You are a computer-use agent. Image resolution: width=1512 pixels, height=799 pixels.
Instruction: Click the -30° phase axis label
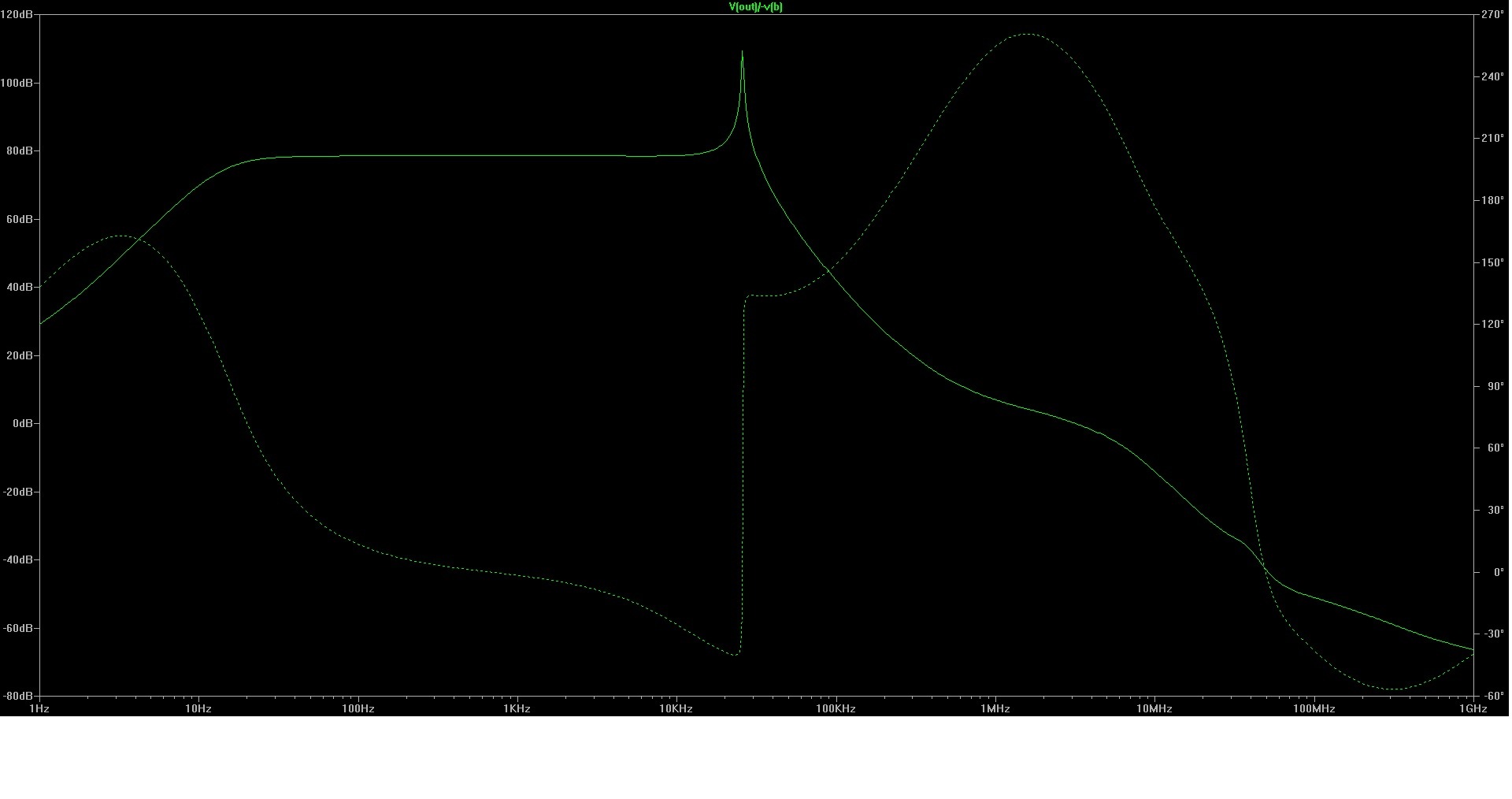click(1494, 634)
